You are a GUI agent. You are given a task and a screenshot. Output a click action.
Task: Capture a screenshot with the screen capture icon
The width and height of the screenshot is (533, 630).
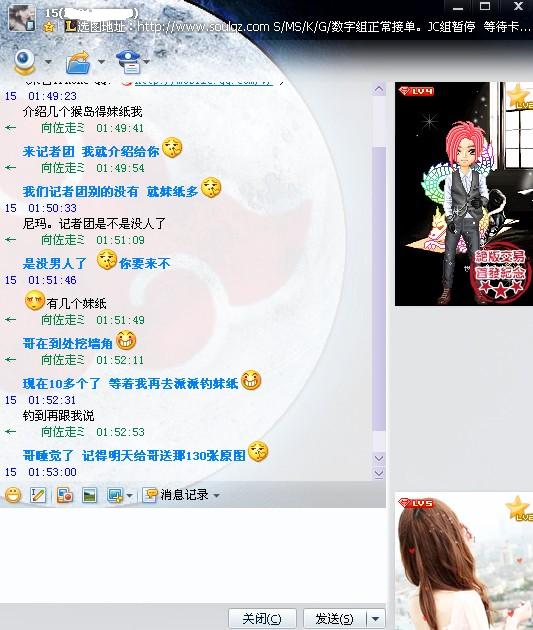115,495
